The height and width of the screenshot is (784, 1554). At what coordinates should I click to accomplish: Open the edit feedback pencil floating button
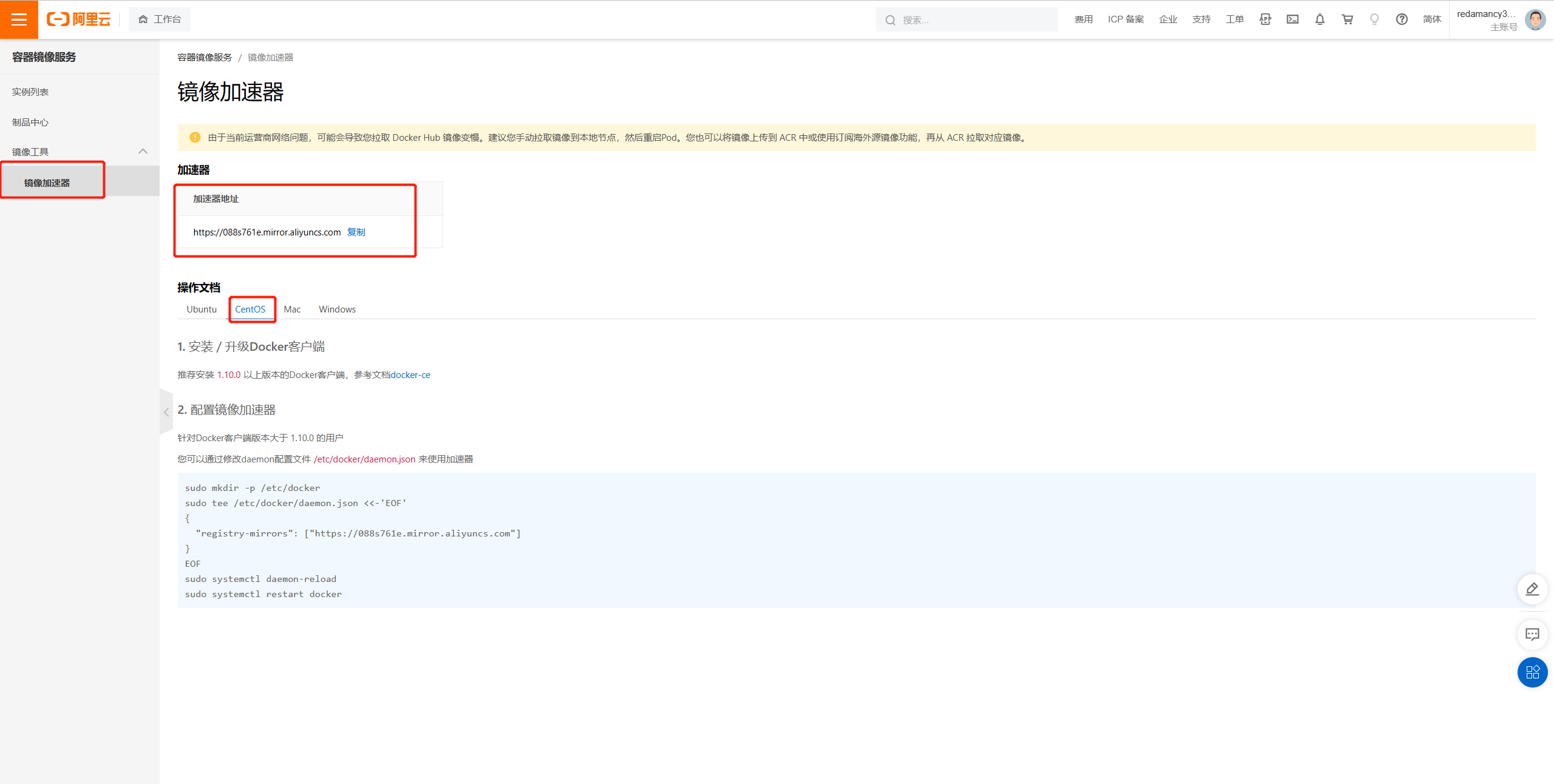tap(1532, 589)
